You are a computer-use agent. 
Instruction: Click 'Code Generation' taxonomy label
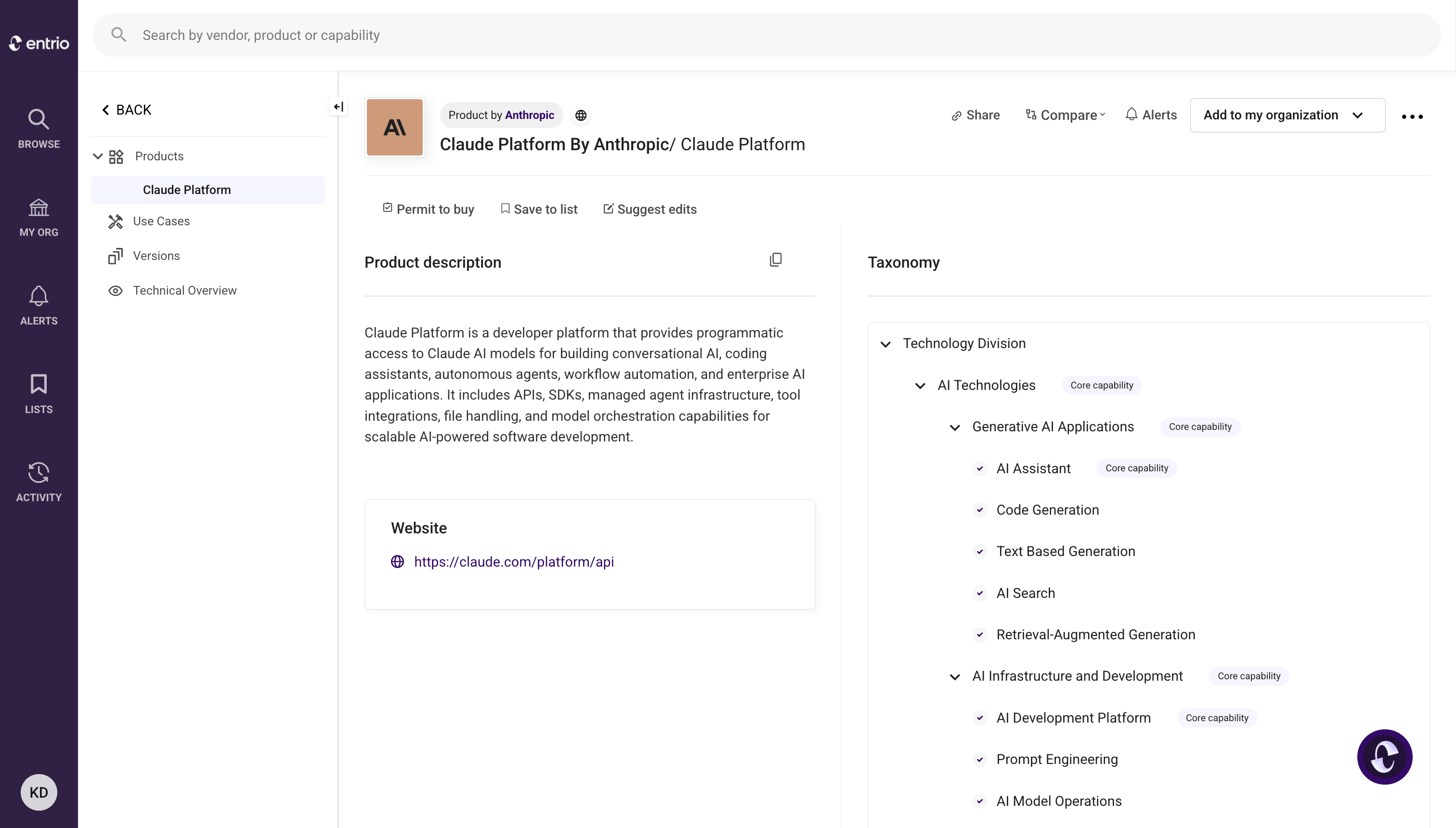click(1047, 510)
